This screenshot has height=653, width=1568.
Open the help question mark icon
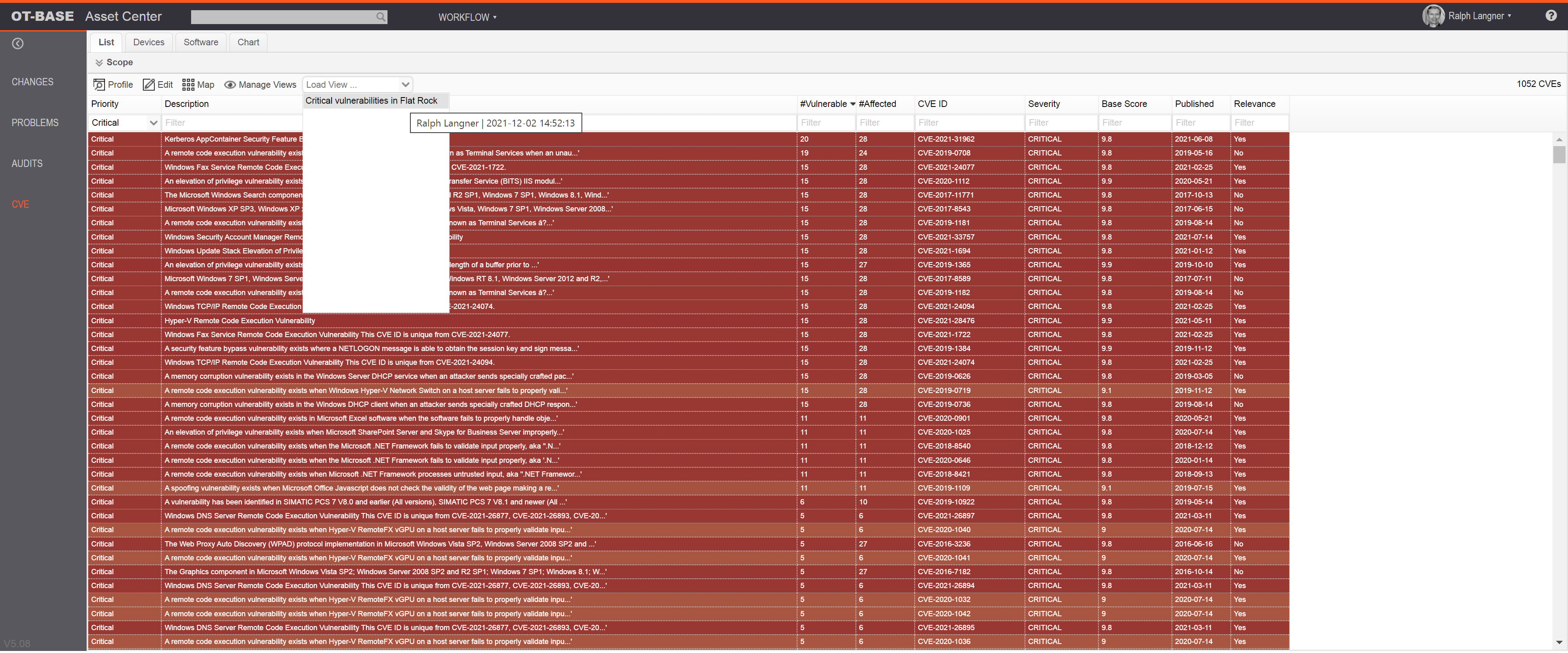tap(1550, 16)
